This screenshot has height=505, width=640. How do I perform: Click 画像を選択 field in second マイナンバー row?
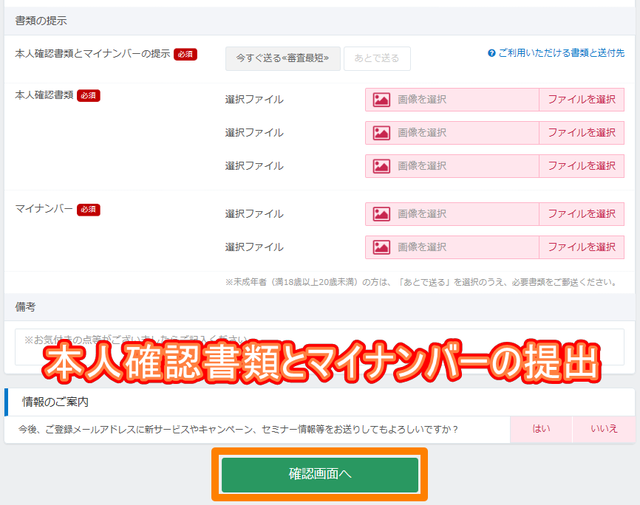(452, 247)
